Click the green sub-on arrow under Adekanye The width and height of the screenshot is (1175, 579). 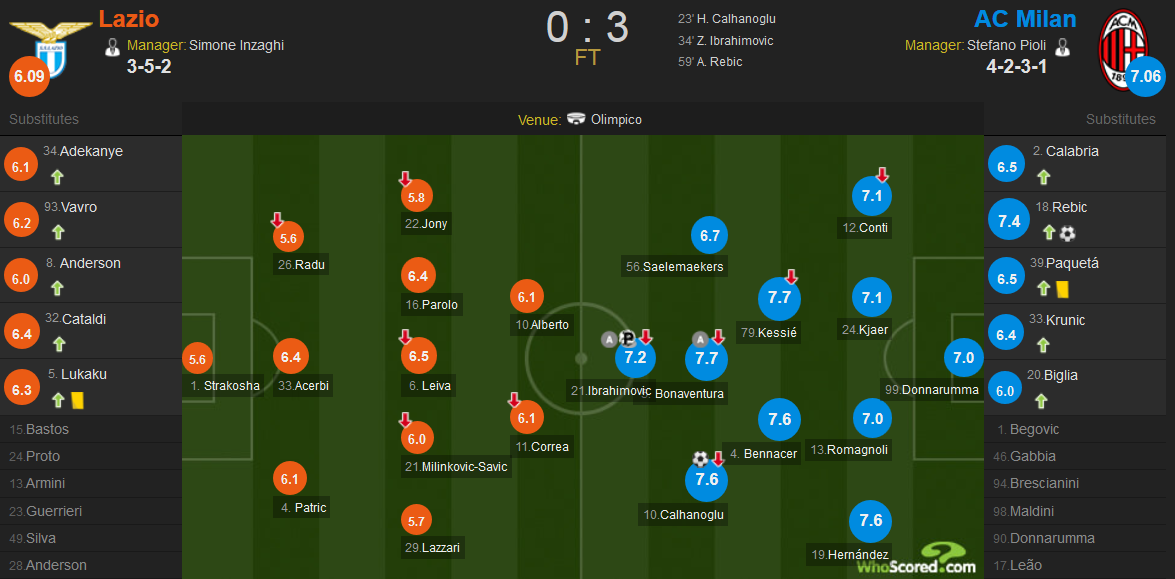tap(58, 178)
